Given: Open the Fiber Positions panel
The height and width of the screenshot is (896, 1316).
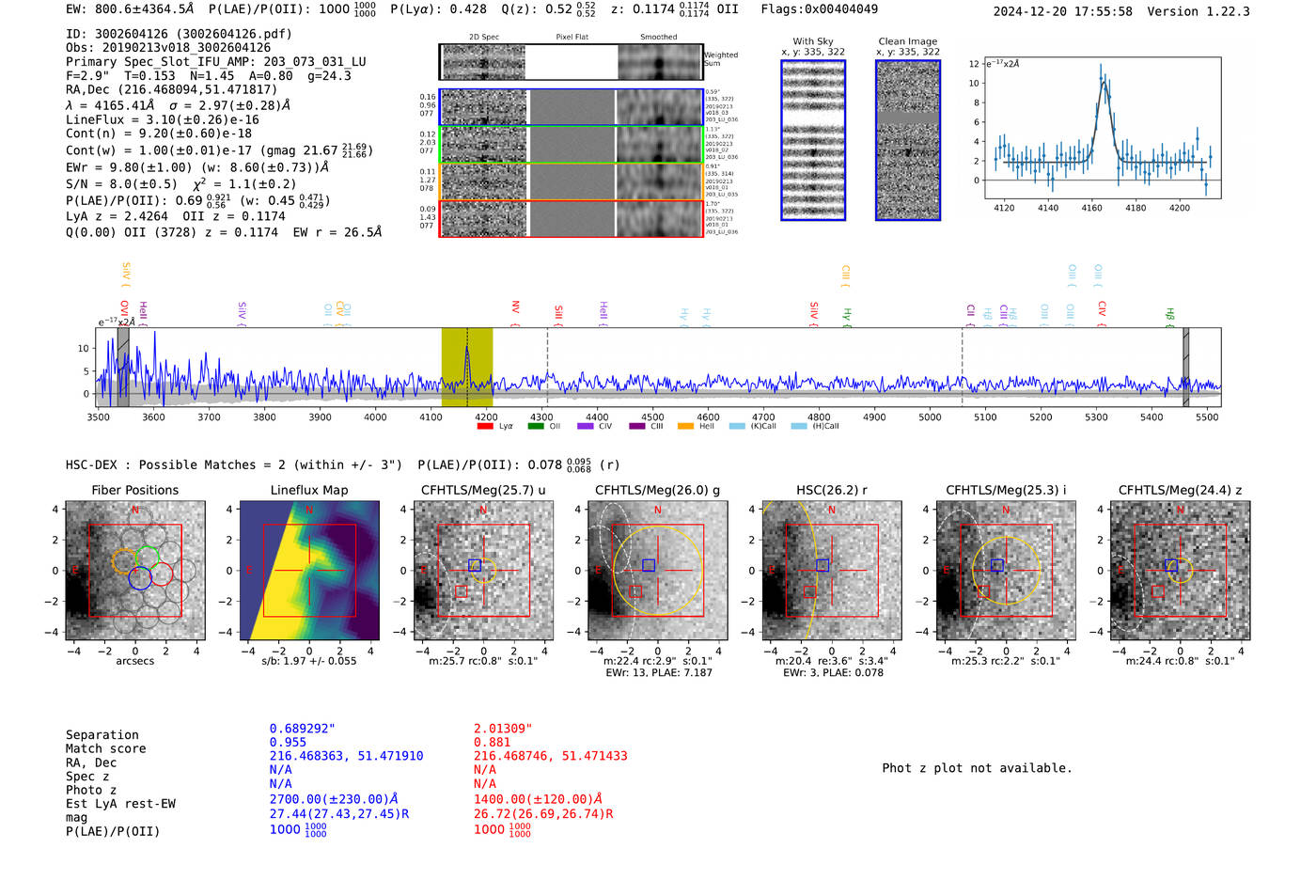Looking at the screenshot, I should [135, 571].
